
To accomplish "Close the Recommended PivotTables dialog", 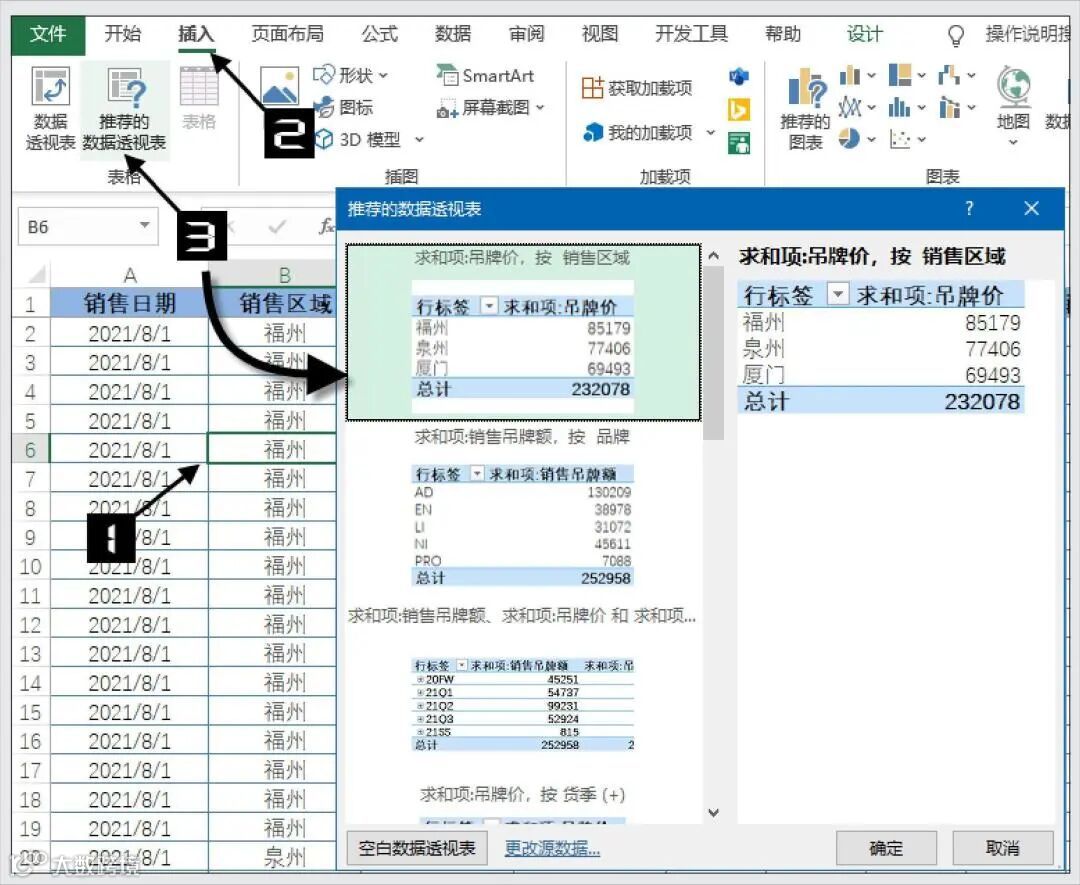I will pyautogui.click(x=1031, y=208).
